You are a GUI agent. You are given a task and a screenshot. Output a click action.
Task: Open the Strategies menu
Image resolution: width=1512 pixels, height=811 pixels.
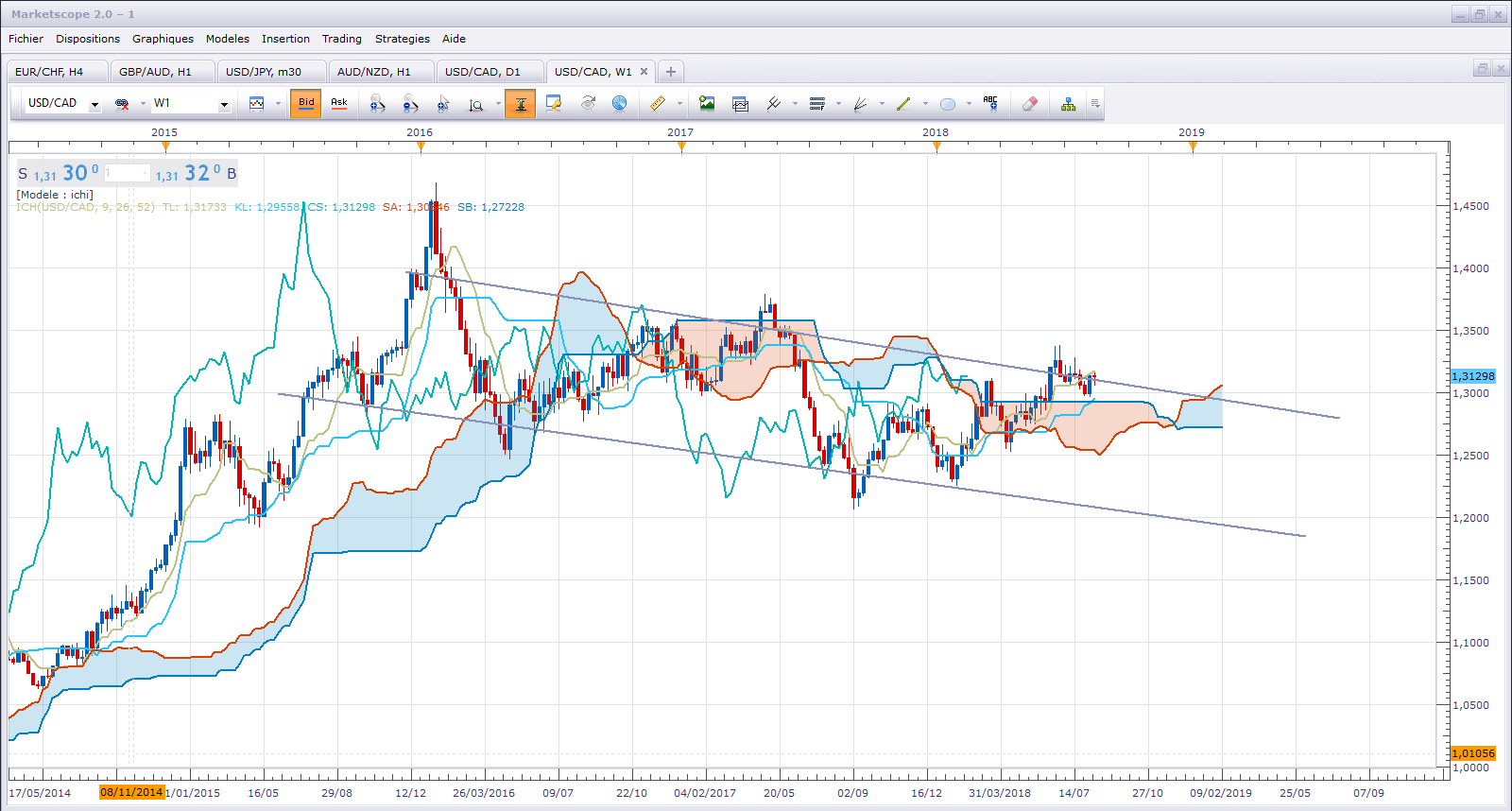pyautogui.click(x=403, y=39)
